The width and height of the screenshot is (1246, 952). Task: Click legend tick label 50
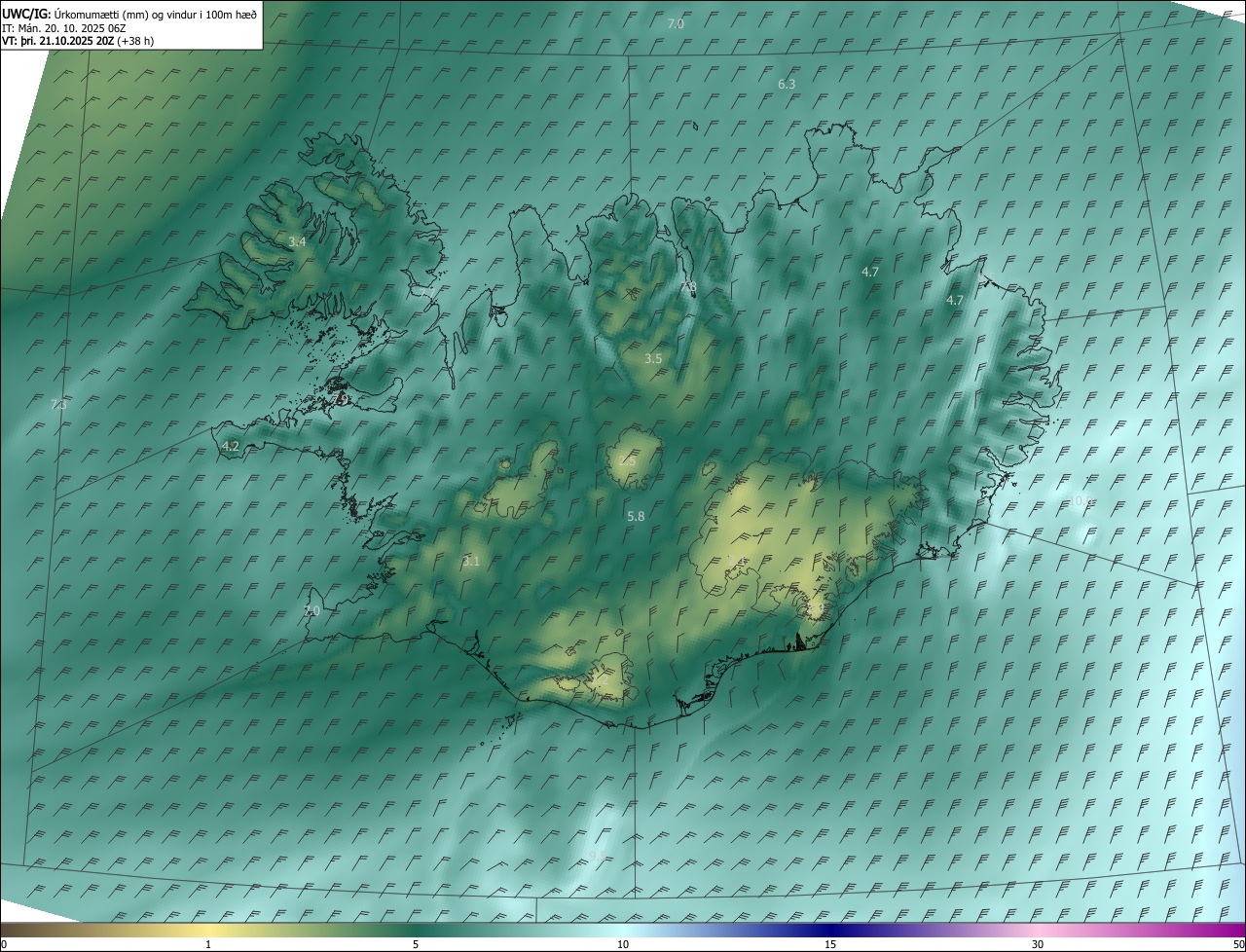pos(1238,944)
